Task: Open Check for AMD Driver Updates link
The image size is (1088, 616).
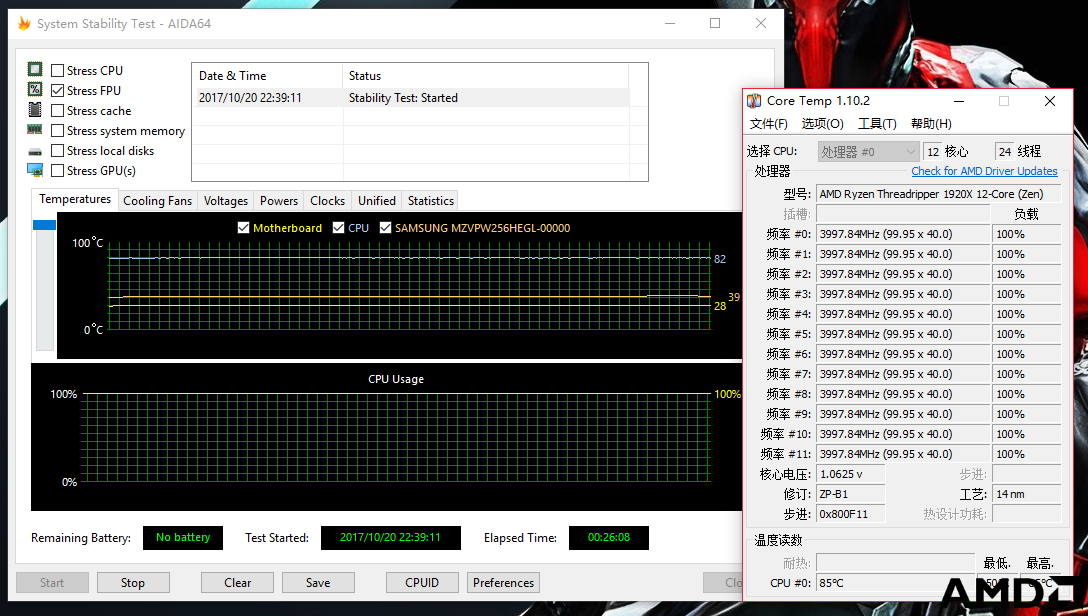Action: click(x=985, y=171)
